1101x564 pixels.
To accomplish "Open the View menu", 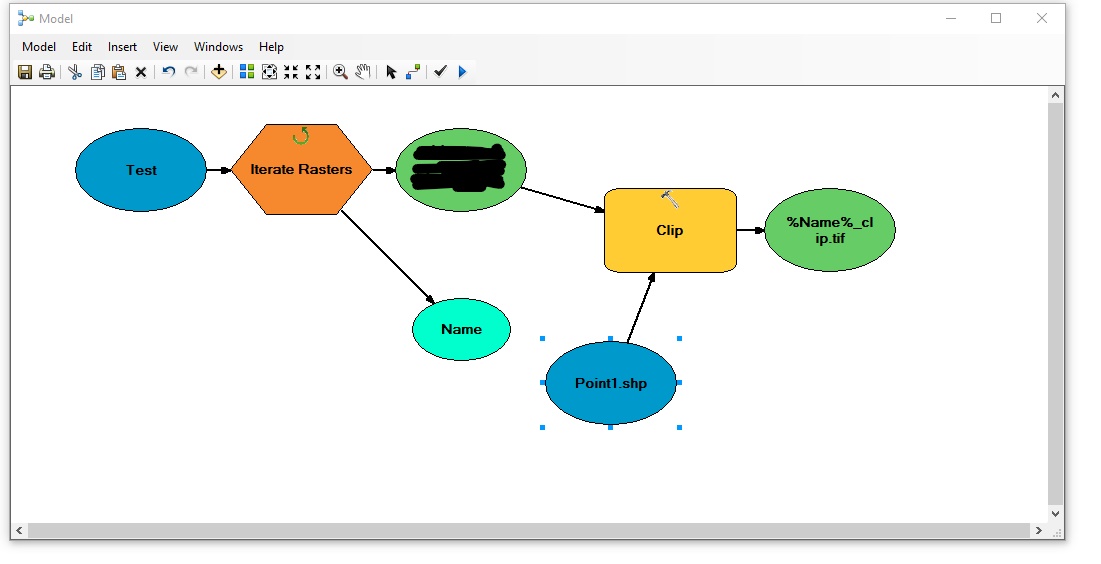I will point(165,47).
